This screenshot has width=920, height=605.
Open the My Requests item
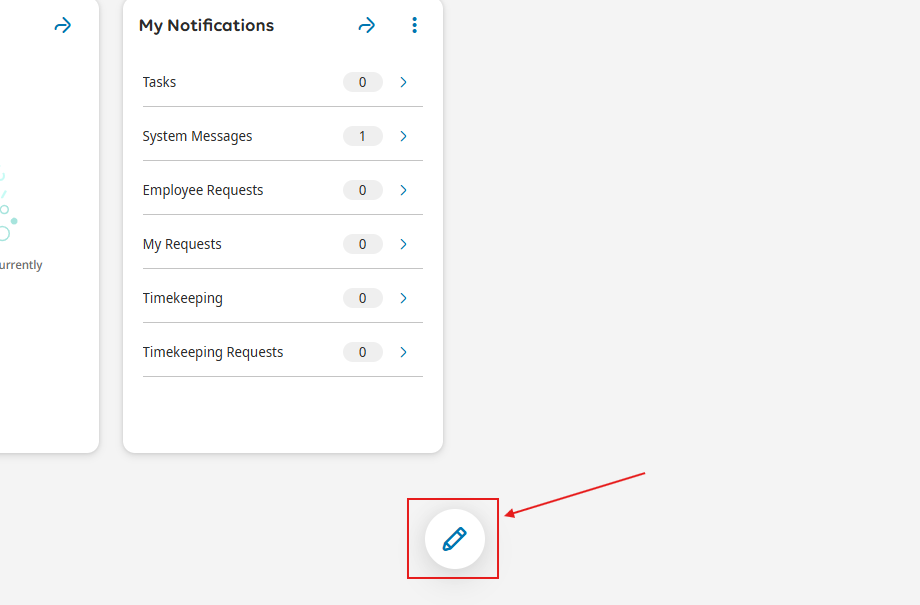click(182, 244)
